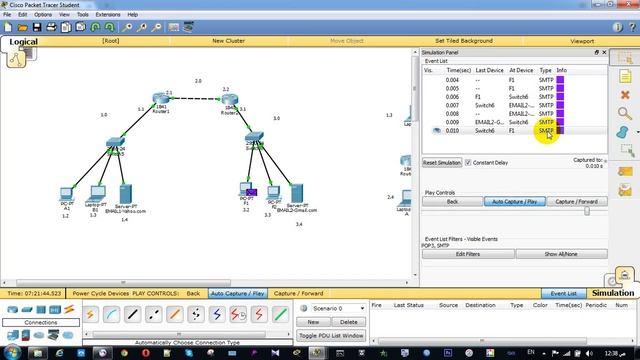Uncheck the Constant Delay checkbox
This screenshot has width=640, height=360.
coord(468,162)
